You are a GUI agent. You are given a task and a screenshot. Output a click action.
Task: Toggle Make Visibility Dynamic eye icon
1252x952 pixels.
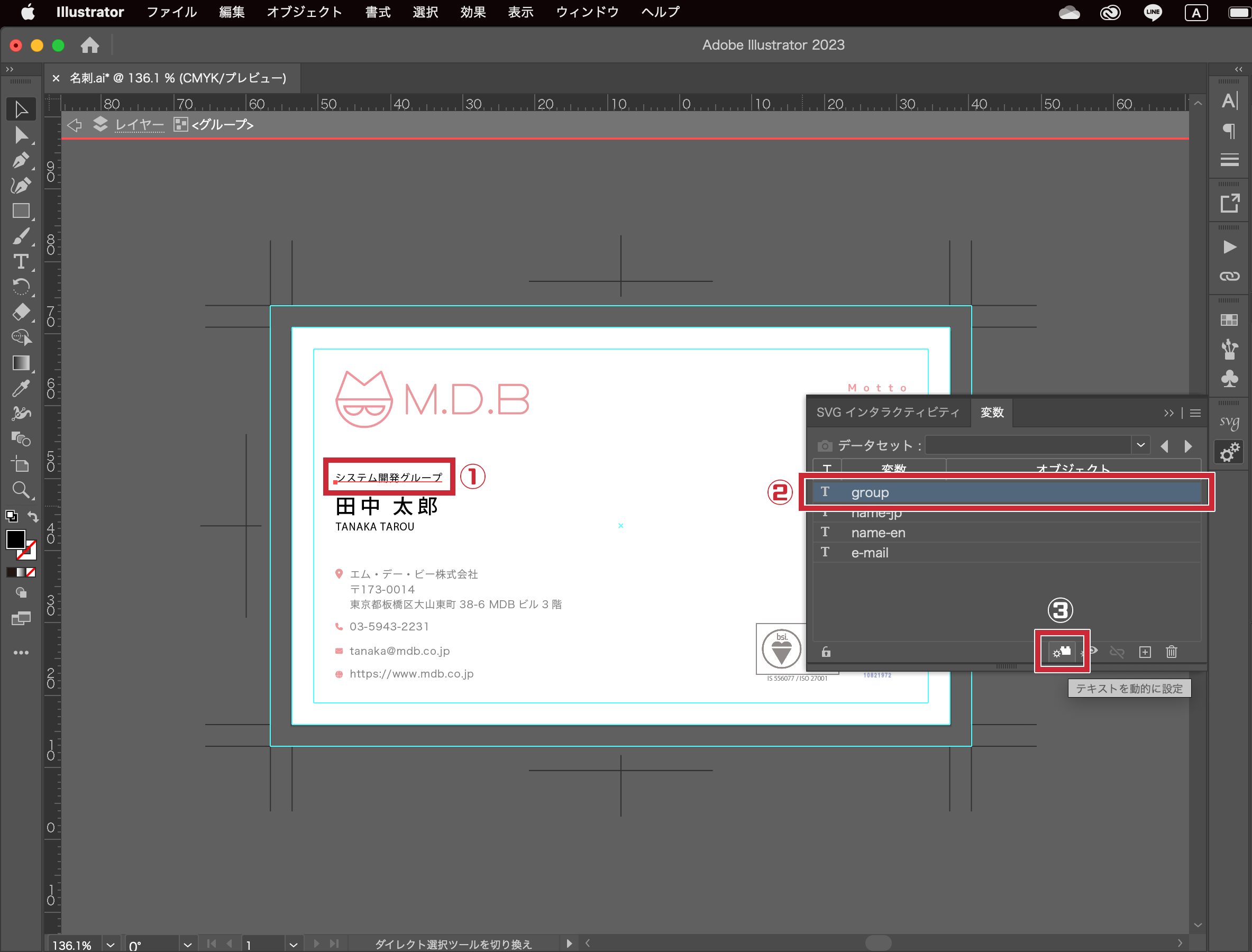[x=1092, y=651]
